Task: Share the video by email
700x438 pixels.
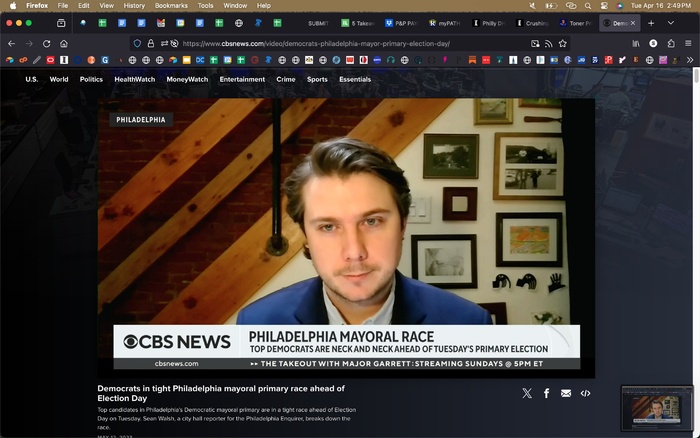Action: 566,393
